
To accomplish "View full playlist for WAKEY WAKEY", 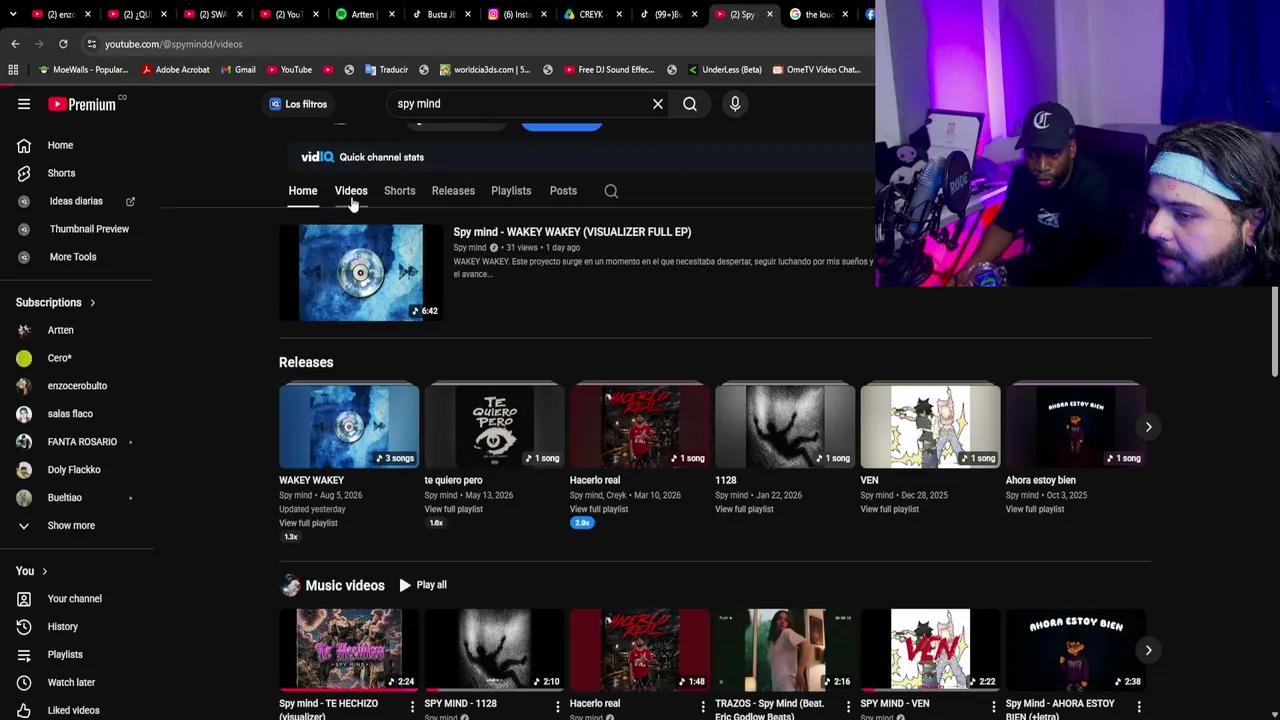I will 308,523.
